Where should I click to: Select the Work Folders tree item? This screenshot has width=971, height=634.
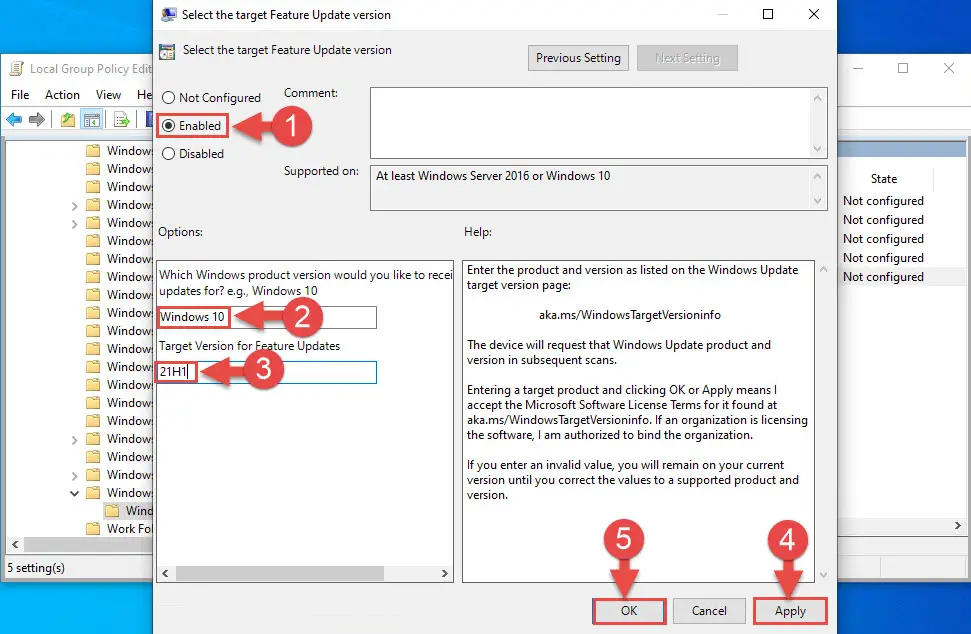click(128, 529)
